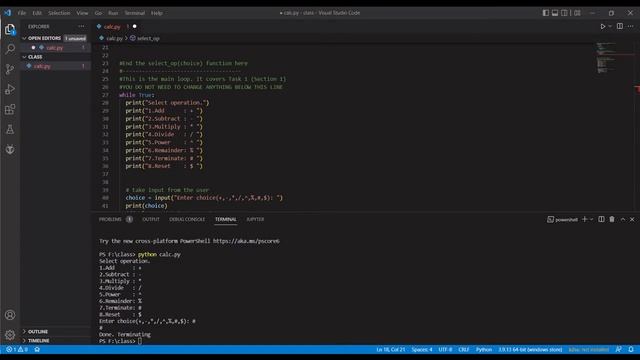Select Python 3.9.13 interpreter in status bar
The image size is (640, 360).
pos(530,349)
